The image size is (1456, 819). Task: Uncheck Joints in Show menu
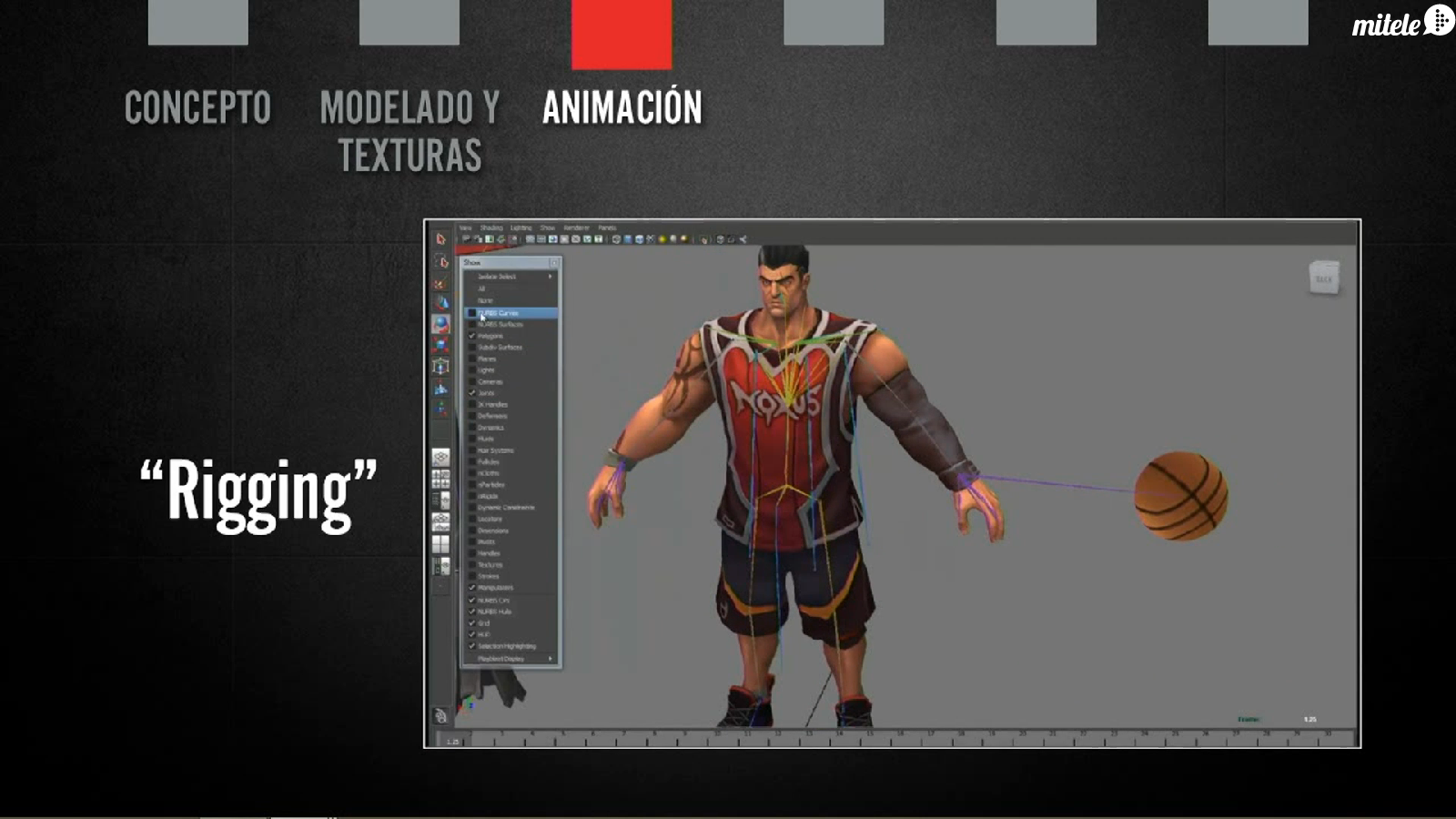(511, 393)
